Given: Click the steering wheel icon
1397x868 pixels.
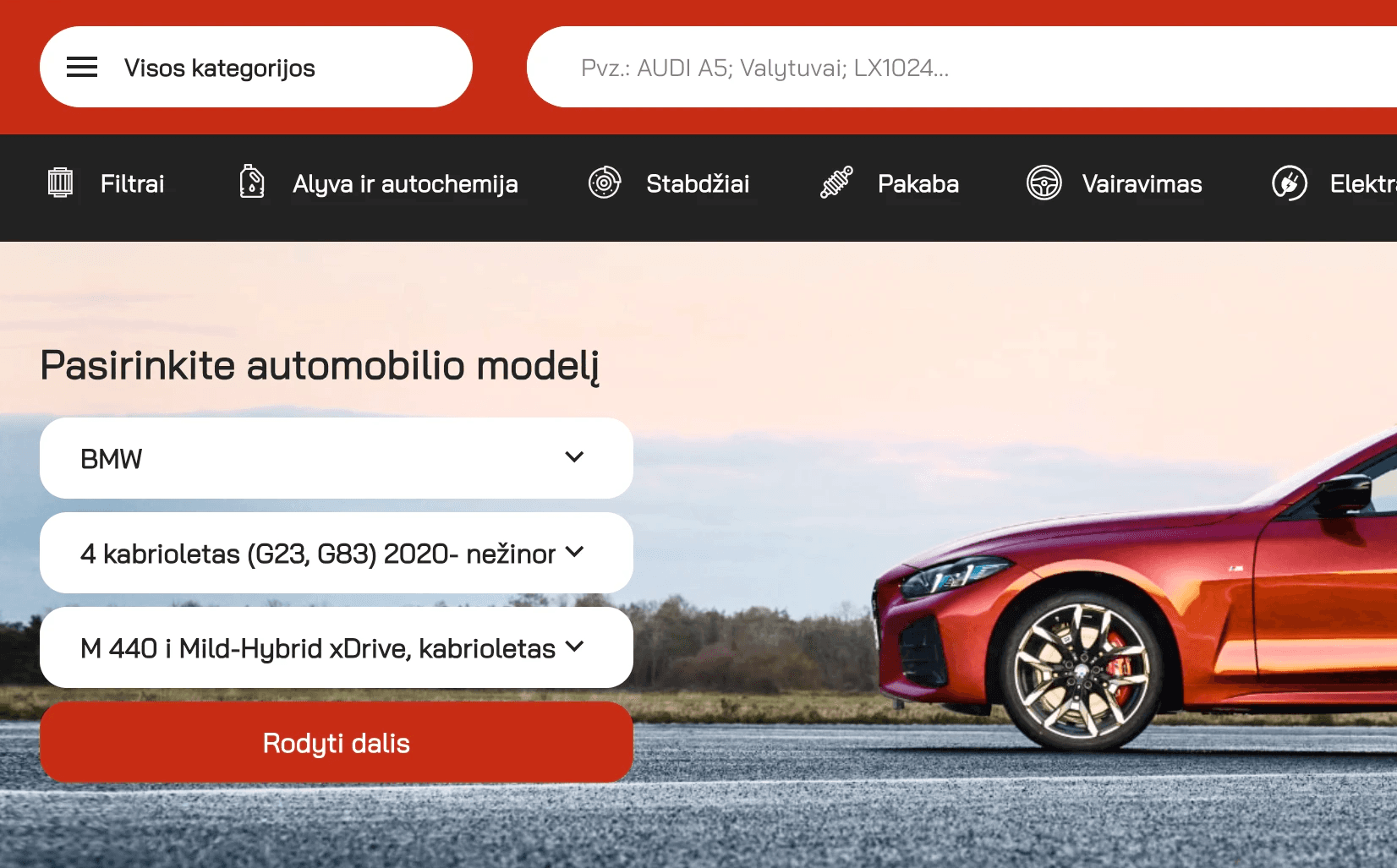Looking at the screenshot, I should (x=1044, y=183).
